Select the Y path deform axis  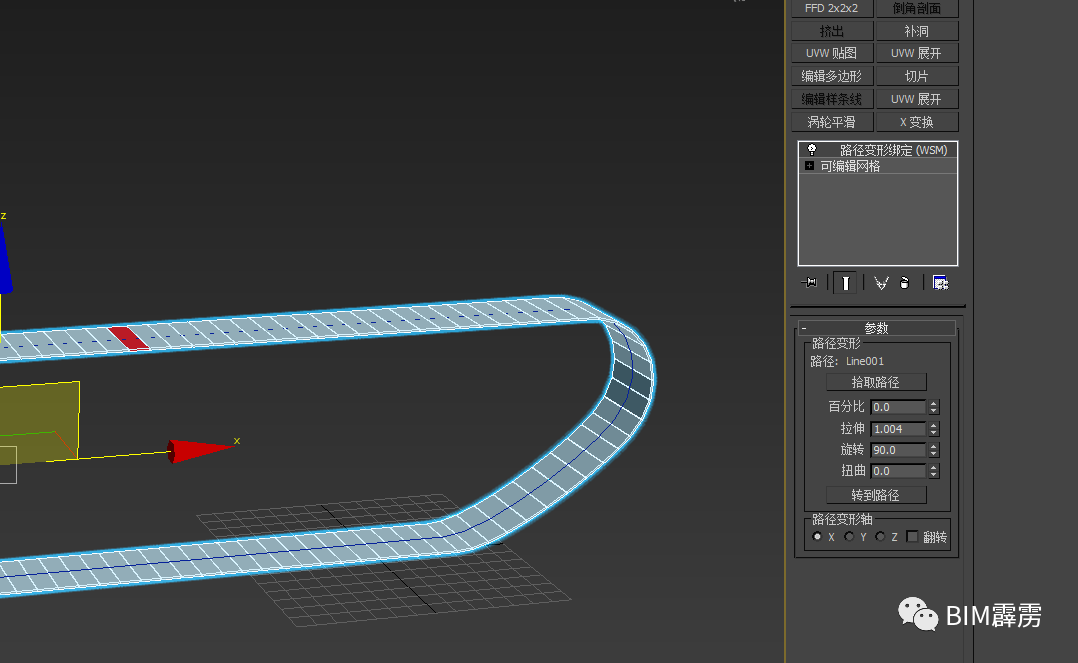(x=849, y=537)
